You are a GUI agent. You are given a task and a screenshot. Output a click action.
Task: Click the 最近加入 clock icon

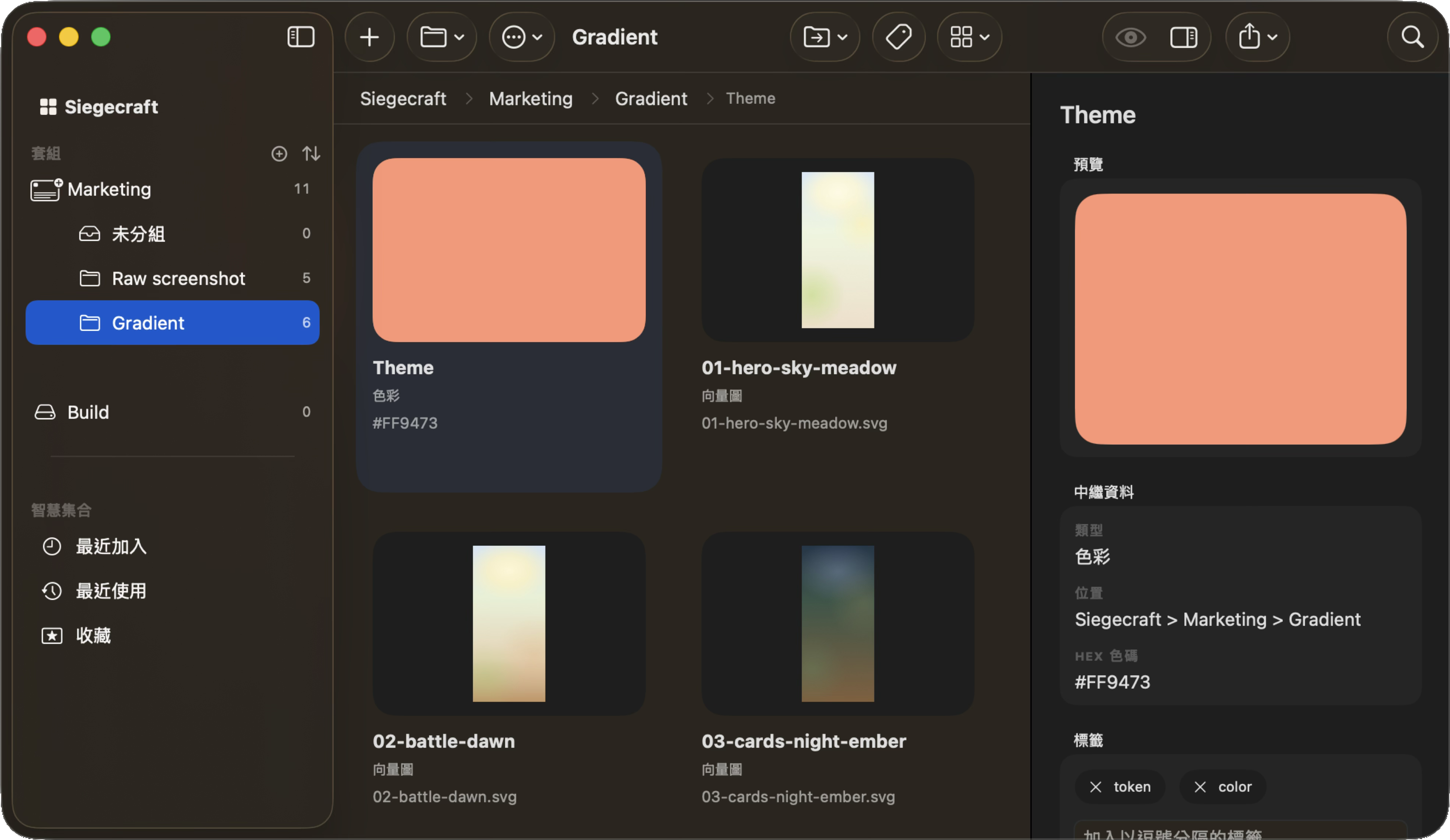[x=52, y=546]
